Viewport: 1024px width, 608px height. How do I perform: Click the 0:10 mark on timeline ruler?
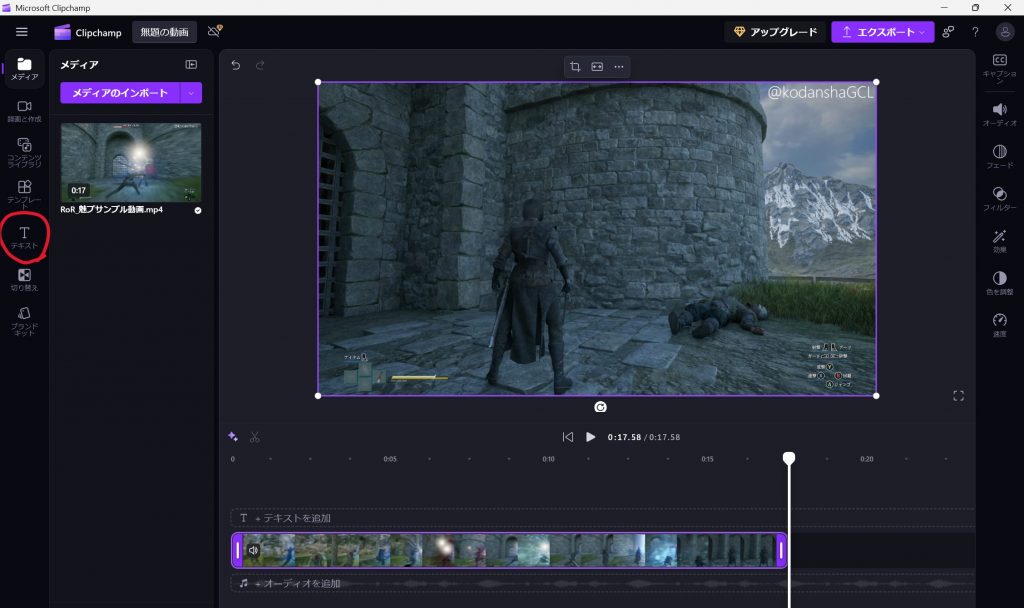point(549,459)
